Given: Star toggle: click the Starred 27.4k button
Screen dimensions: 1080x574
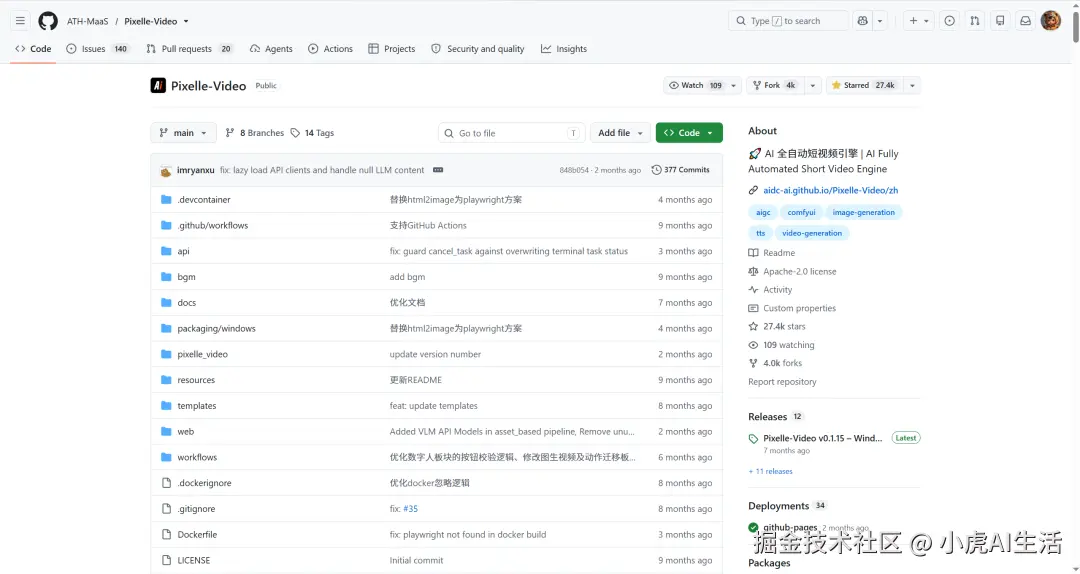Looking at the screenshot, I should 864,85.
